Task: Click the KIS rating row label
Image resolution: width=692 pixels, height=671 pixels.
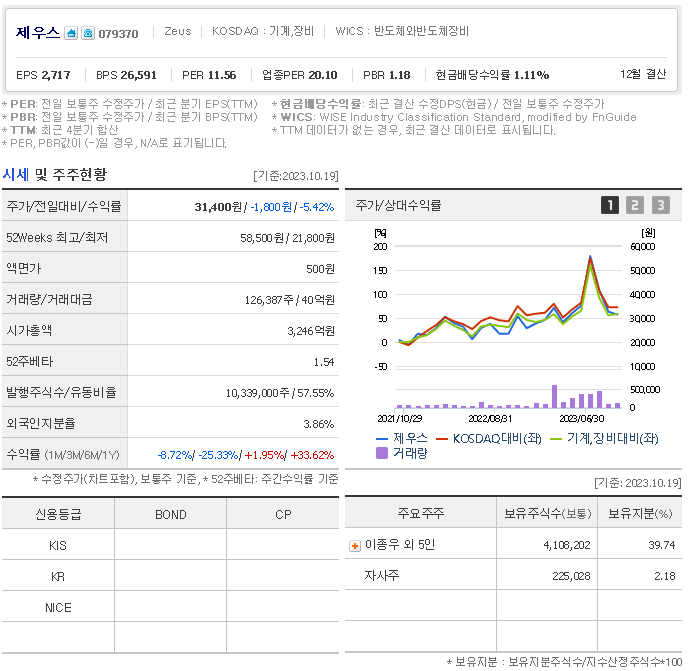Action: (58, 546)
